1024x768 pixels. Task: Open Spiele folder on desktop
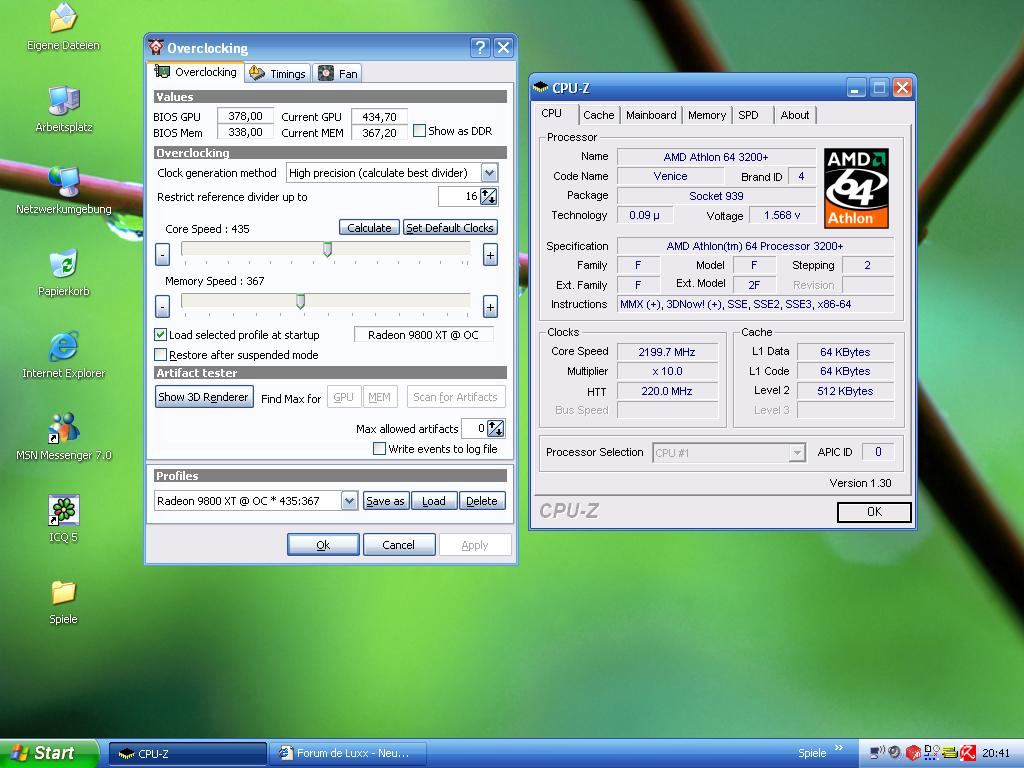click(x=63, y=601)
